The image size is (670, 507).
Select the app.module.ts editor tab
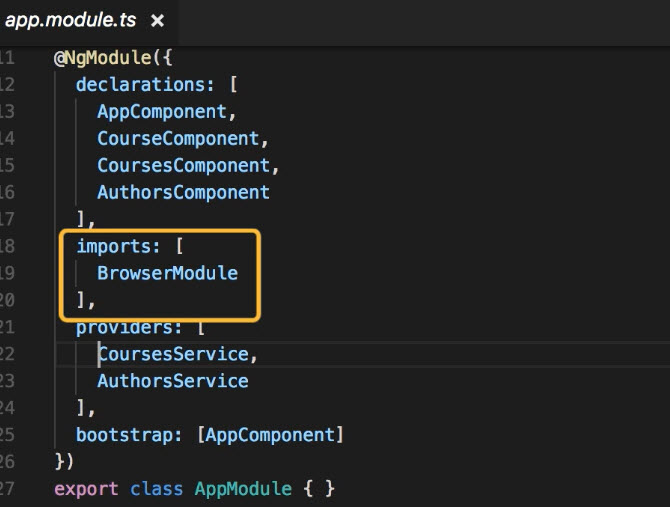[x=70, y=20]
